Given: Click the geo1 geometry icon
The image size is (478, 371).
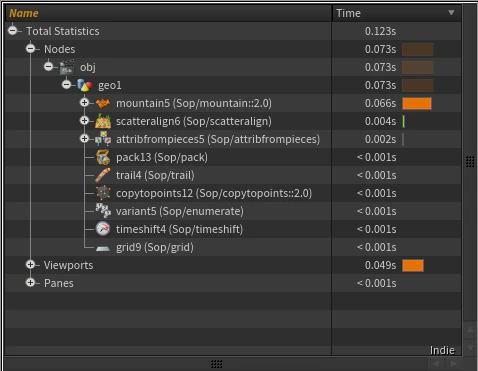Looking at the screenshot, I should pos(85,85).
